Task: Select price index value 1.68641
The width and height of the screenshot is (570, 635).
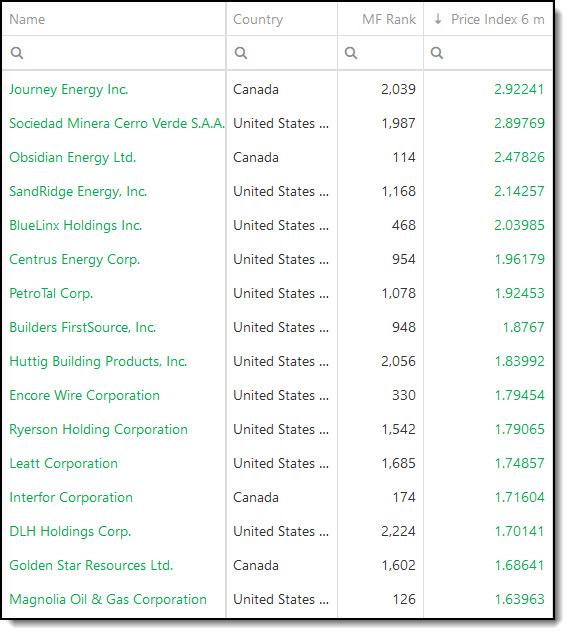Action: point(520,566)
